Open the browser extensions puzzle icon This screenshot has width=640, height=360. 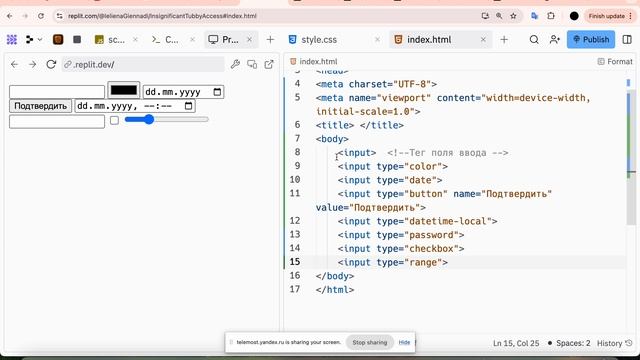pos(551,16)
